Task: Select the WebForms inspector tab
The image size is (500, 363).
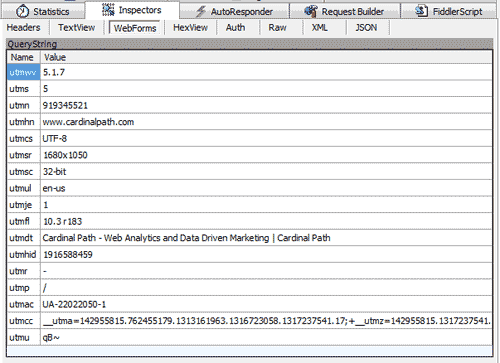Action: click(135, 28)
